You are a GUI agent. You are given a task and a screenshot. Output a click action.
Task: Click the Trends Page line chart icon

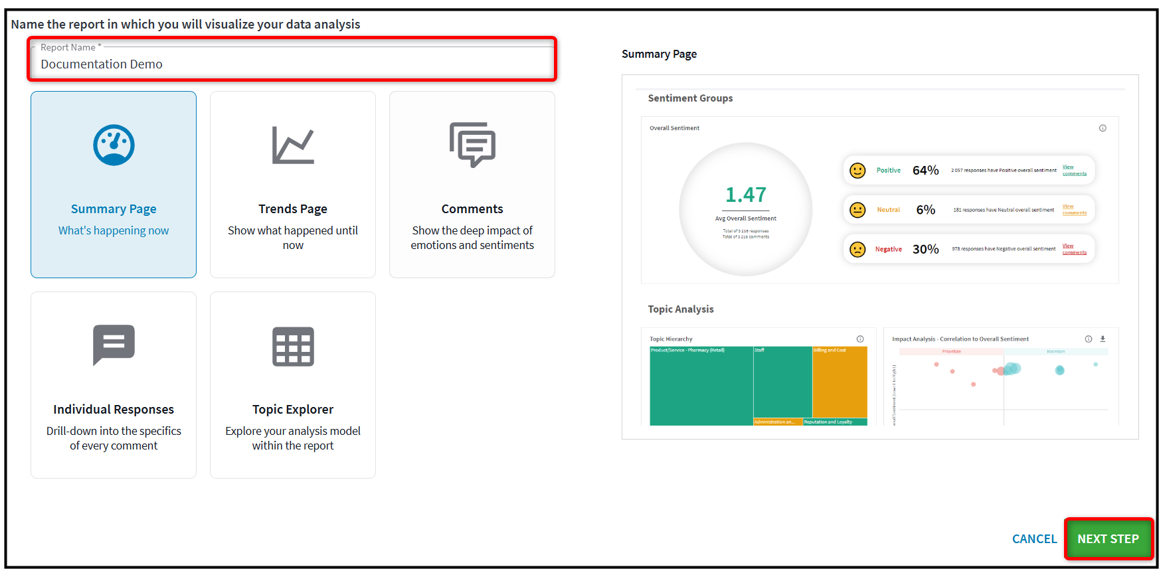(x=293, y=144)
